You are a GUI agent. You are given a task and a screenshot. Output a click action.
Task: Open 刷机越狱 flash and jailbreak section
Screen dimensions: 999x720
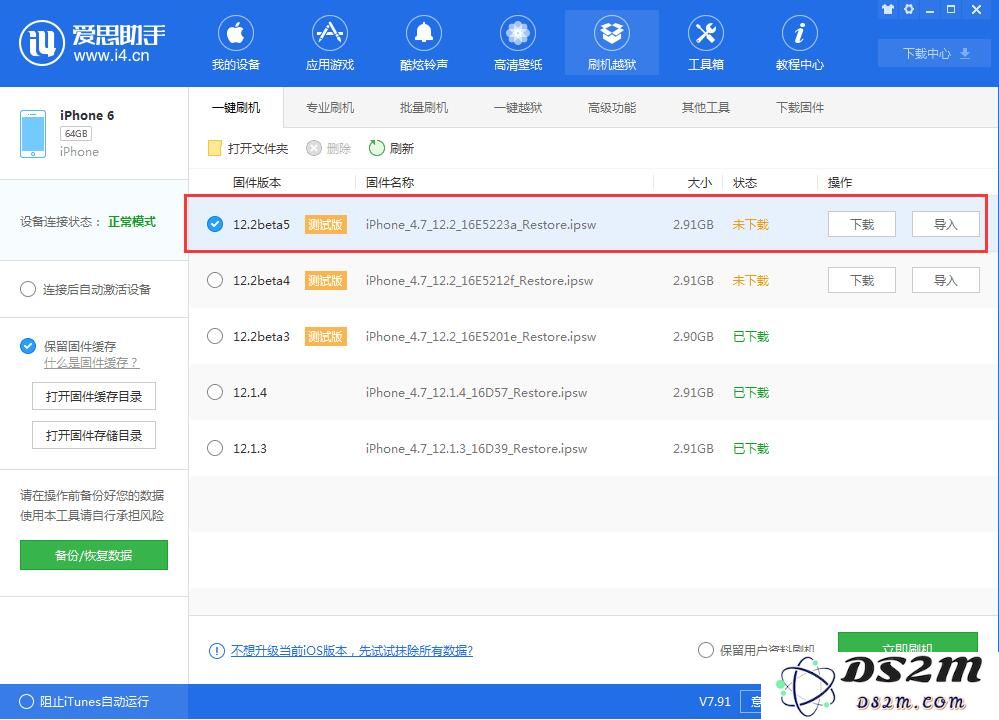612,43
